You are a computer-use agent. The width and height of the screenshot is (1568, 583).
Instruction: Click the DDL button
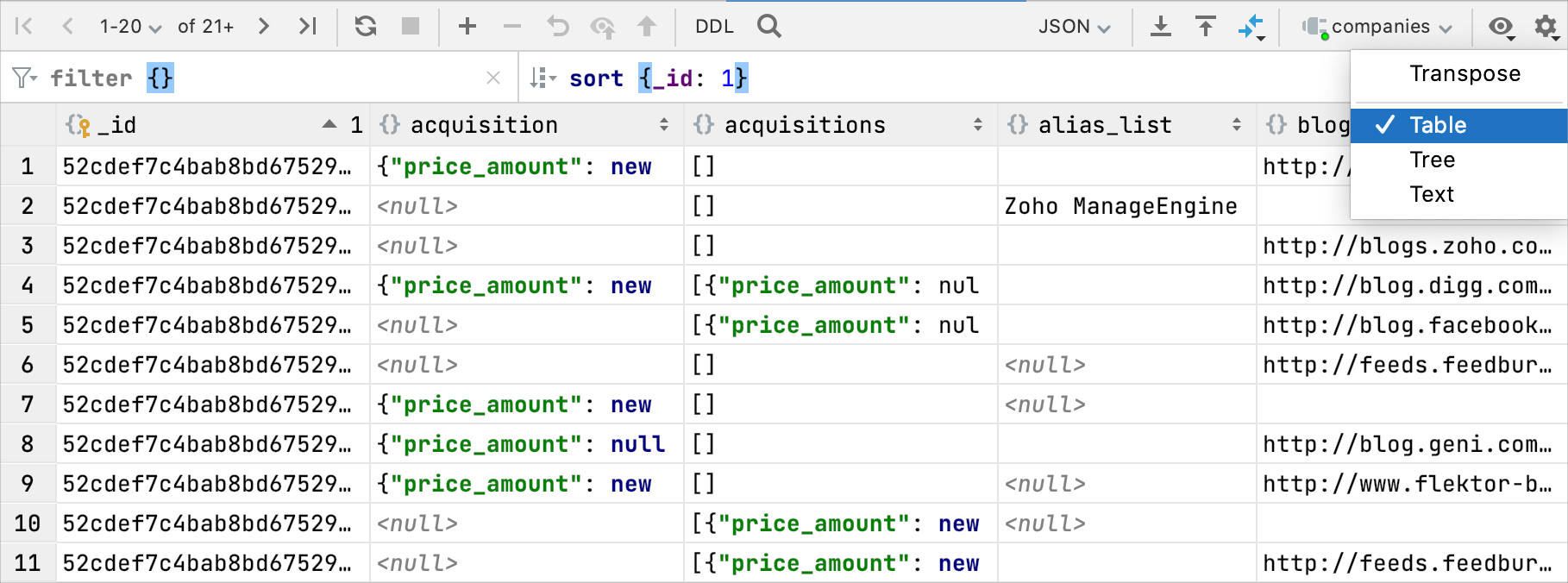coord(714,26)
